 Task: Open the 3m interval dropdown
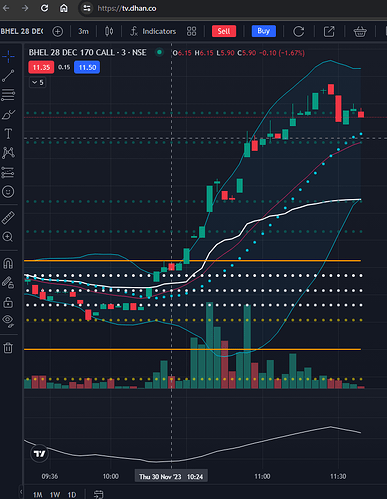point(83,31)
